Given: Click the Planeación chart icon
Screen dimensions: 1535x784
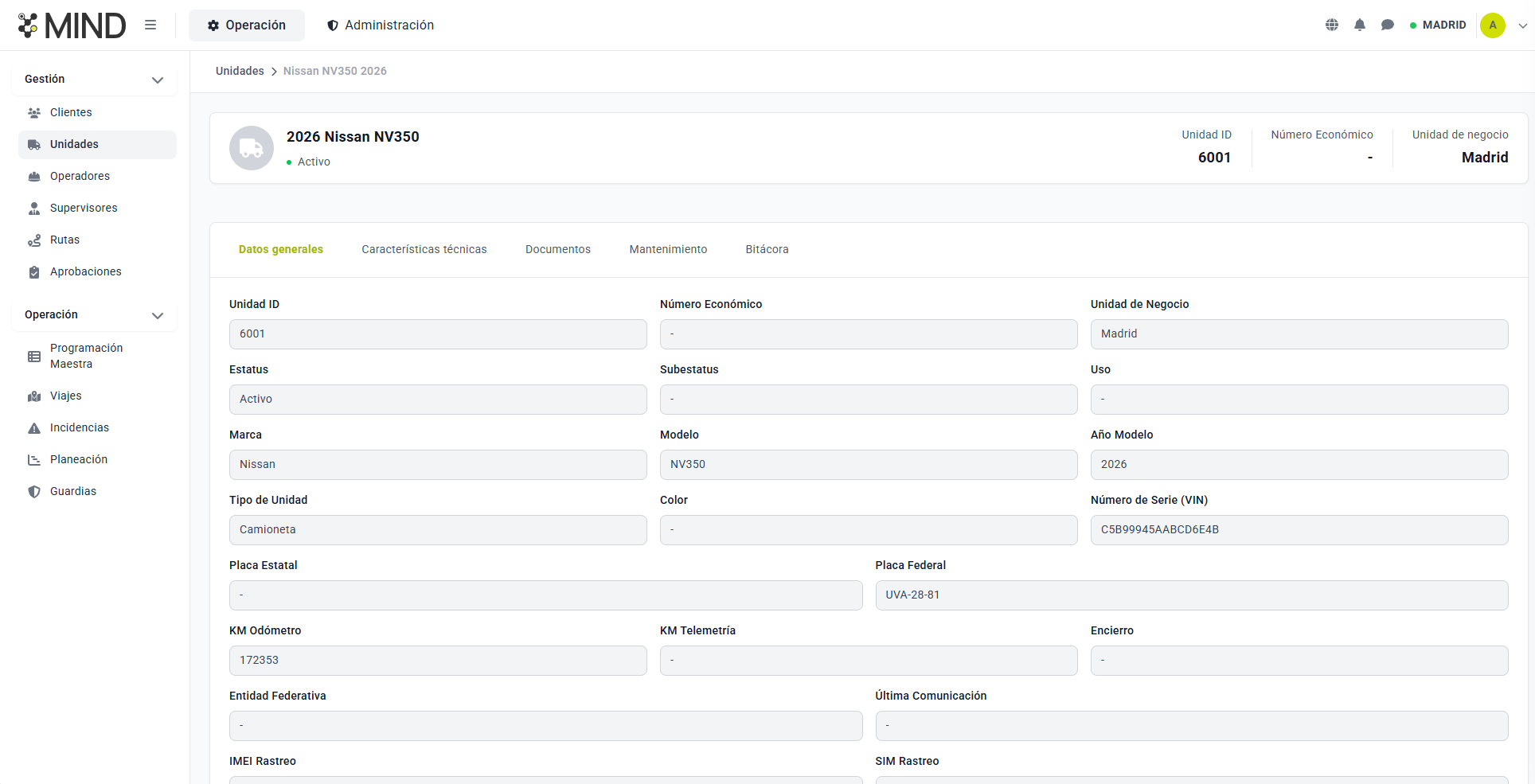Looking at the screenshot, I should click(x=34, y=459).
